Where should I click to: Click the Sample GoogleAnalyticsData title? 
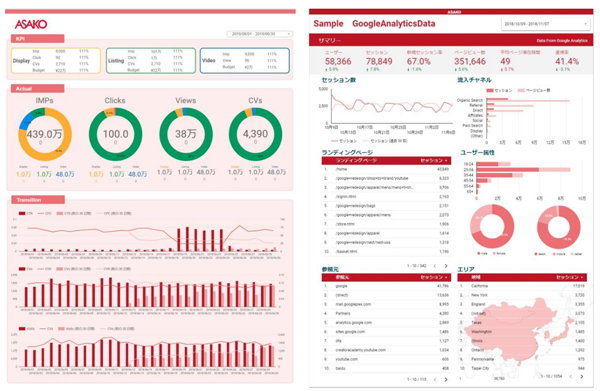pyautogui.click(x=374, y=24)
